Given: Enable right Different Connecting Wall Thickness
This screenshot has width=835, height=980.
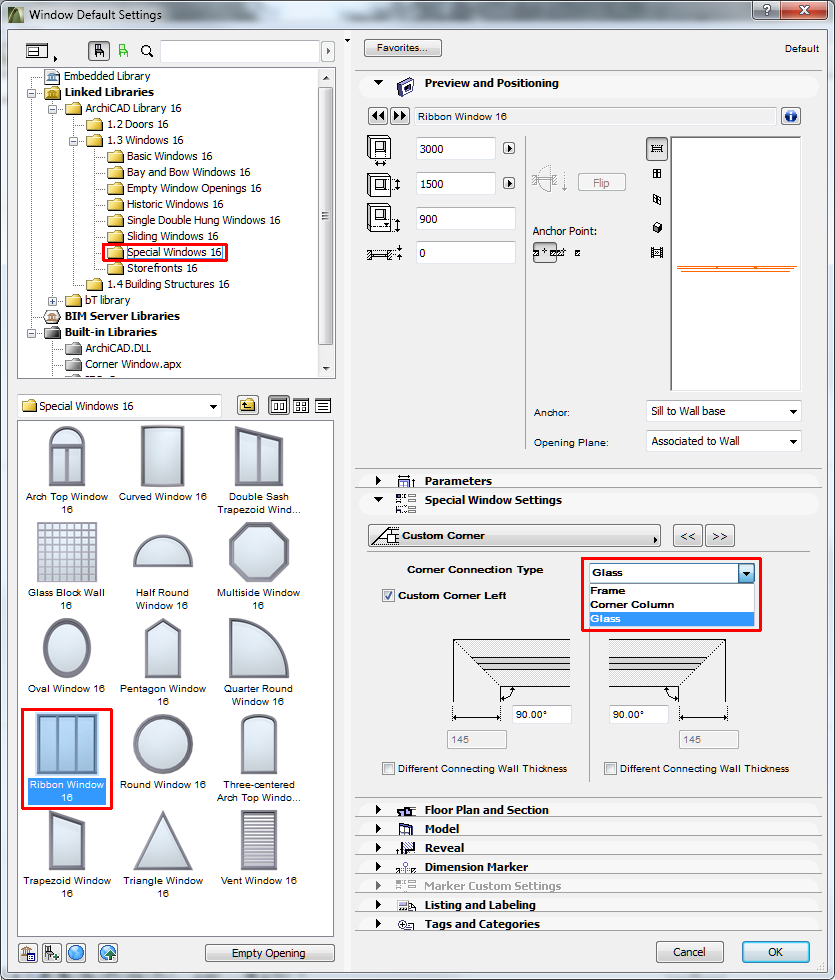Looking at the screenshot, I should pyautogui.click(x=611, y=768).
